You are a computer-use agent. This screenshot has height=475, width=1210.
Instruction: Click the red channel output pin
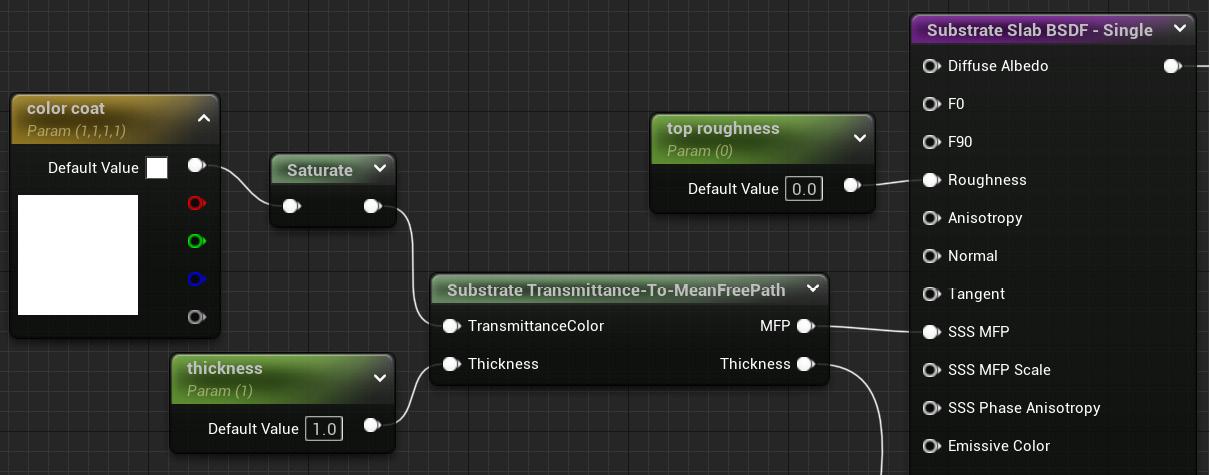tap(196, 203)
